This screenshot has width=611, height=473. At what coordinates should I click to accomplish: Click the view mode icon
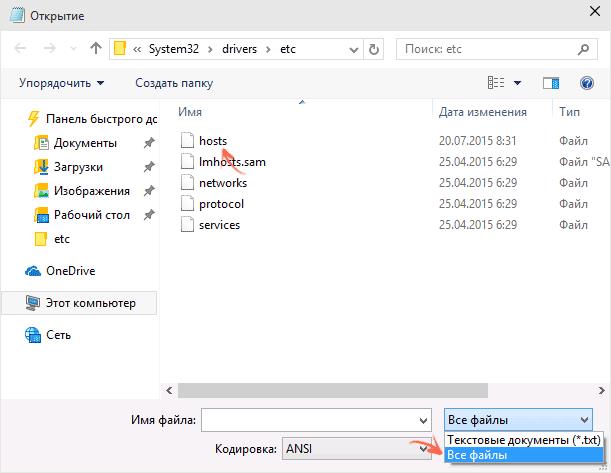496,83
